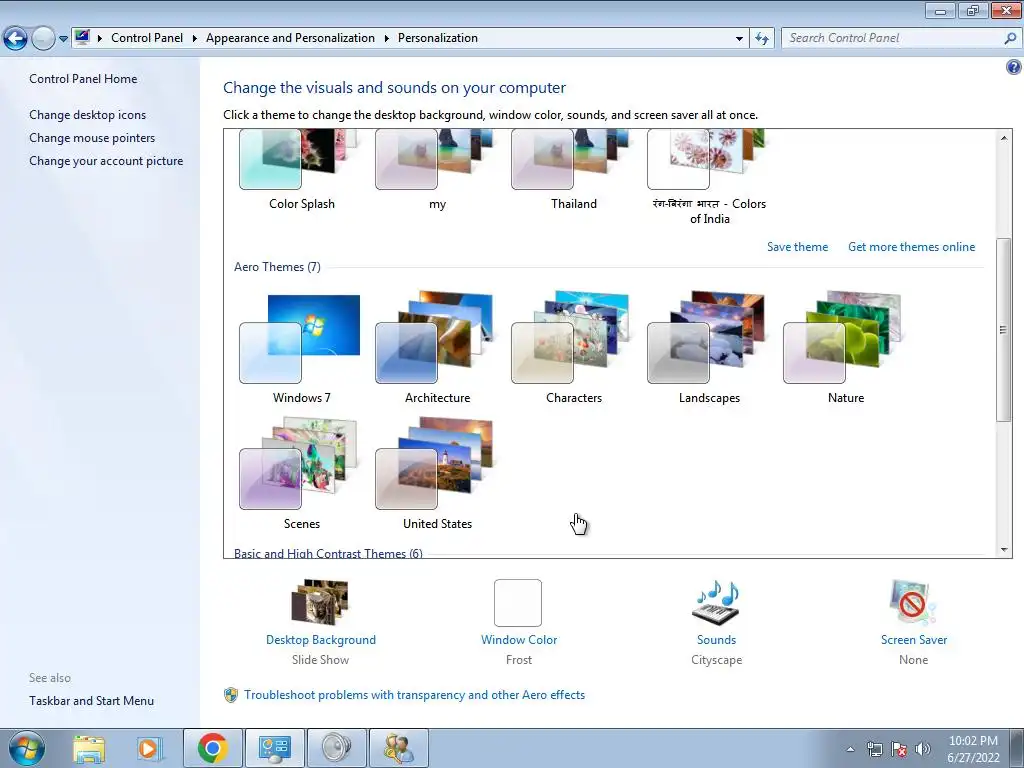1024x768 pixels.
Task: Click the Control Panel icon in address bar
Action: point(82,37)
